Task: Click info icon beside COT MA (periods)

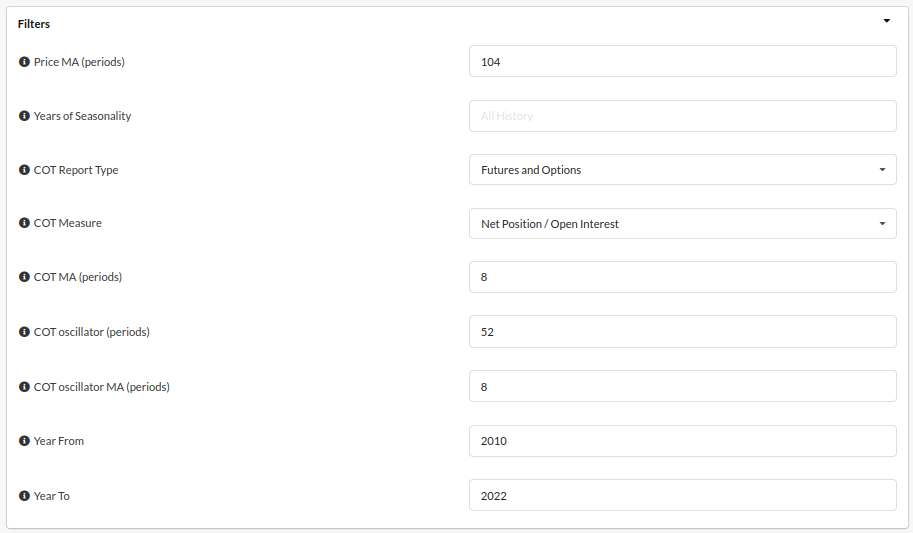Action: pos(24,277)
